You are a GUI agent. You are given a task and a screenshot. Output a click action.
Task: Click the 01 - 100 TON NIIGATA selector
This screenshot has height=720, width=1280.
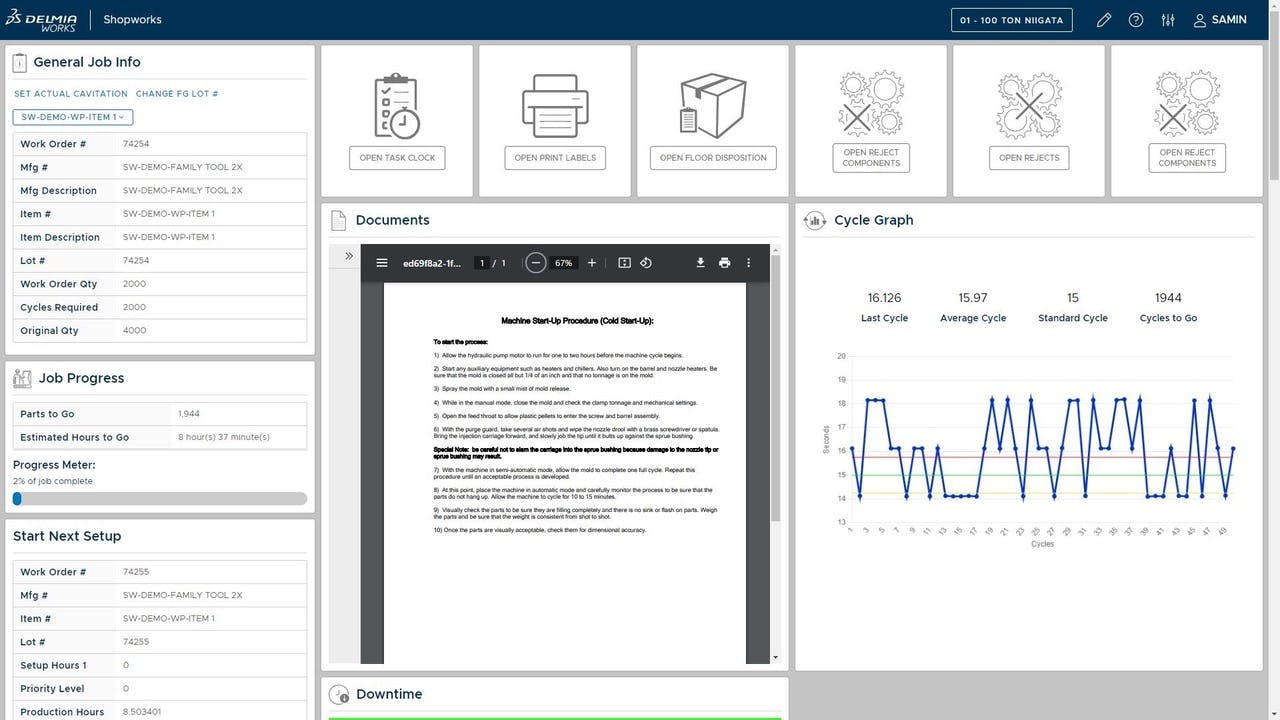tap(1011, 19)
